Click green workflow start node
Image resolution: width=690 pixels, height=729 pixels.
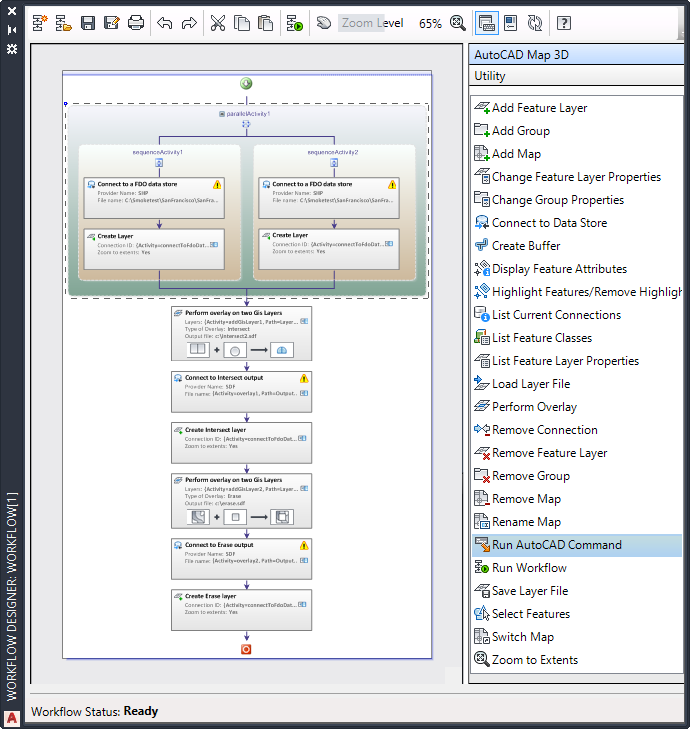click(246, 84)
